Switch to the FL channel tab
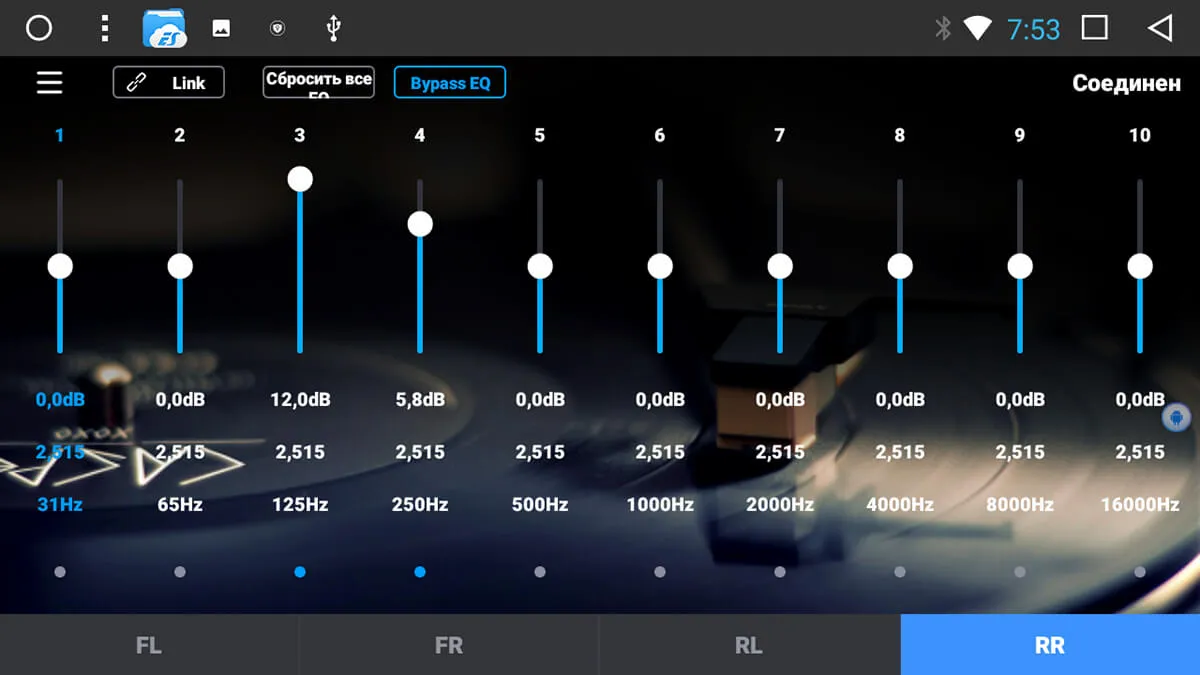1200x675 pixels. tap(149, 645)
